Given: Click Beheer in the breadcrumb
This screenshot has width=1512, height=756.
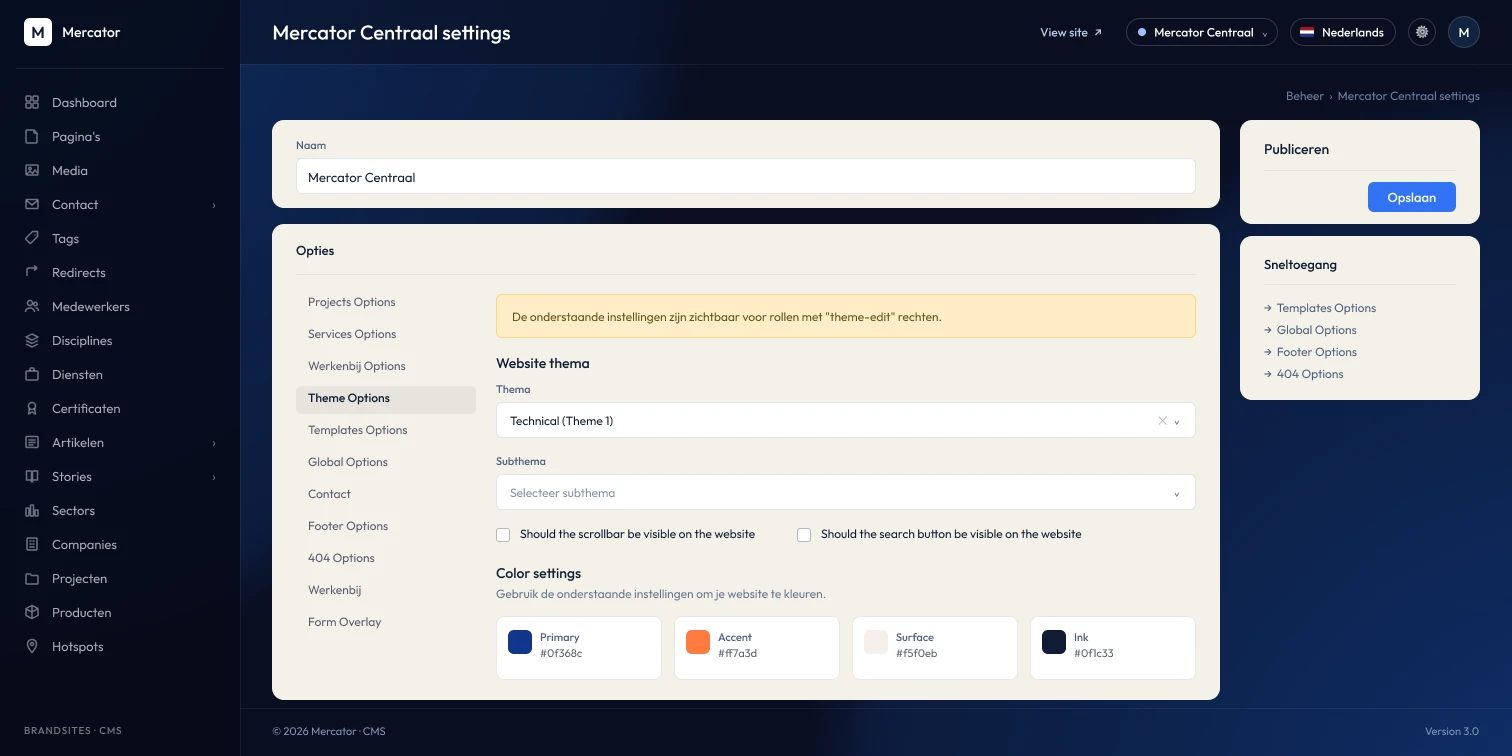Looking at the screenshot, I should [x=1304, y=96].
